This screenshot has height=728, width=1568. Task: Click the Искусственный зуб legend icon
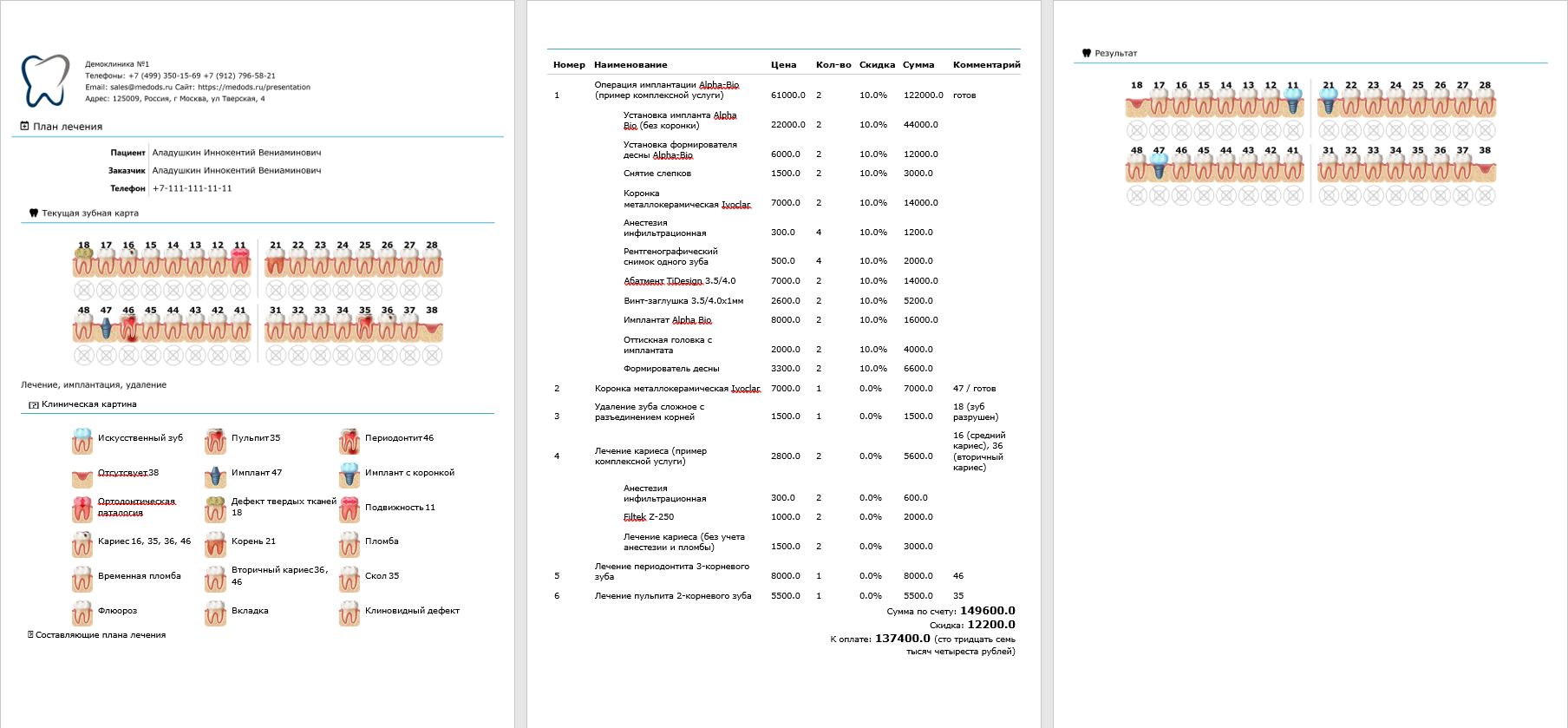point(82,441)
